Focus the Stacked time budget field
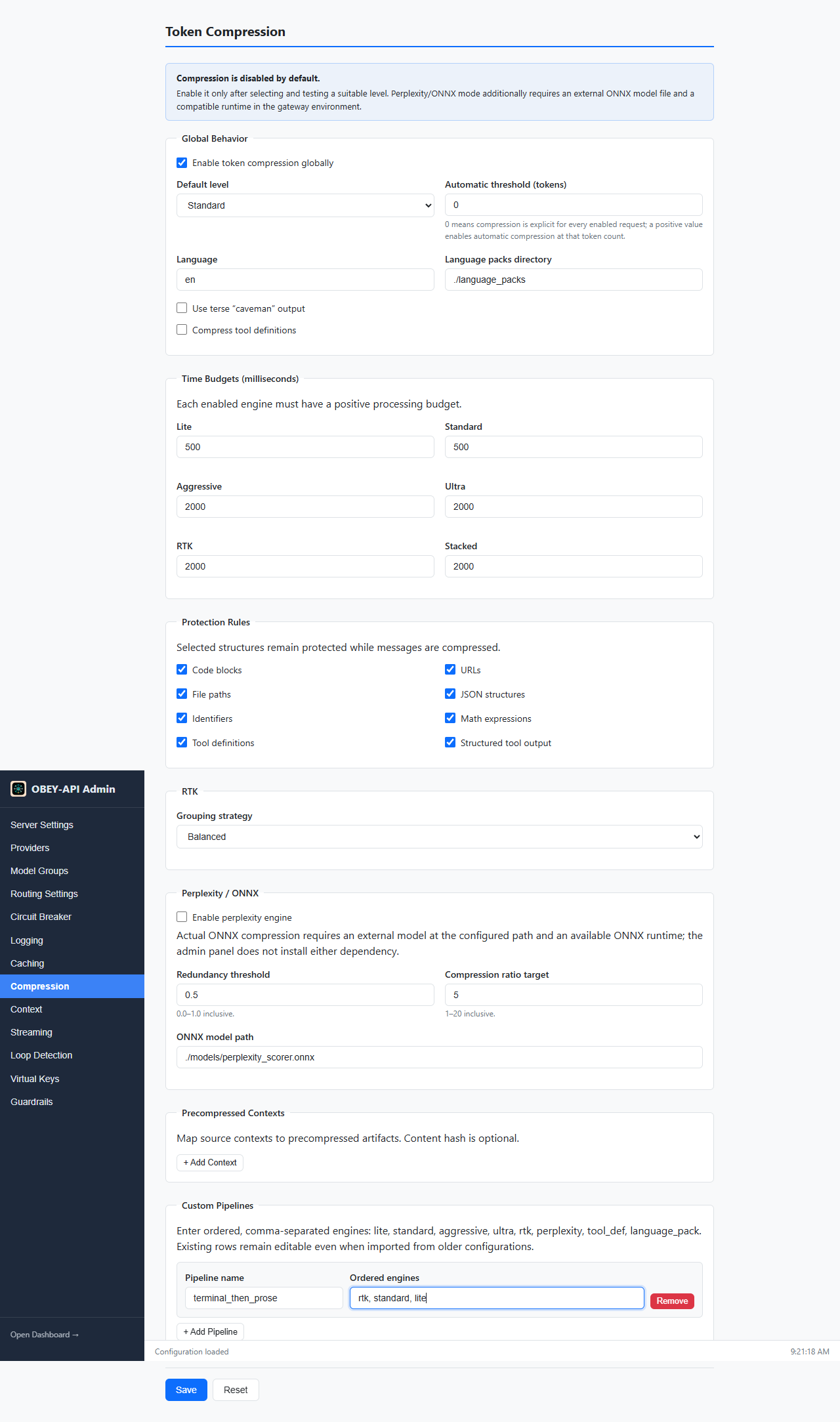The height and width of the screenshot is (1422, 840). tap(574, 566)
